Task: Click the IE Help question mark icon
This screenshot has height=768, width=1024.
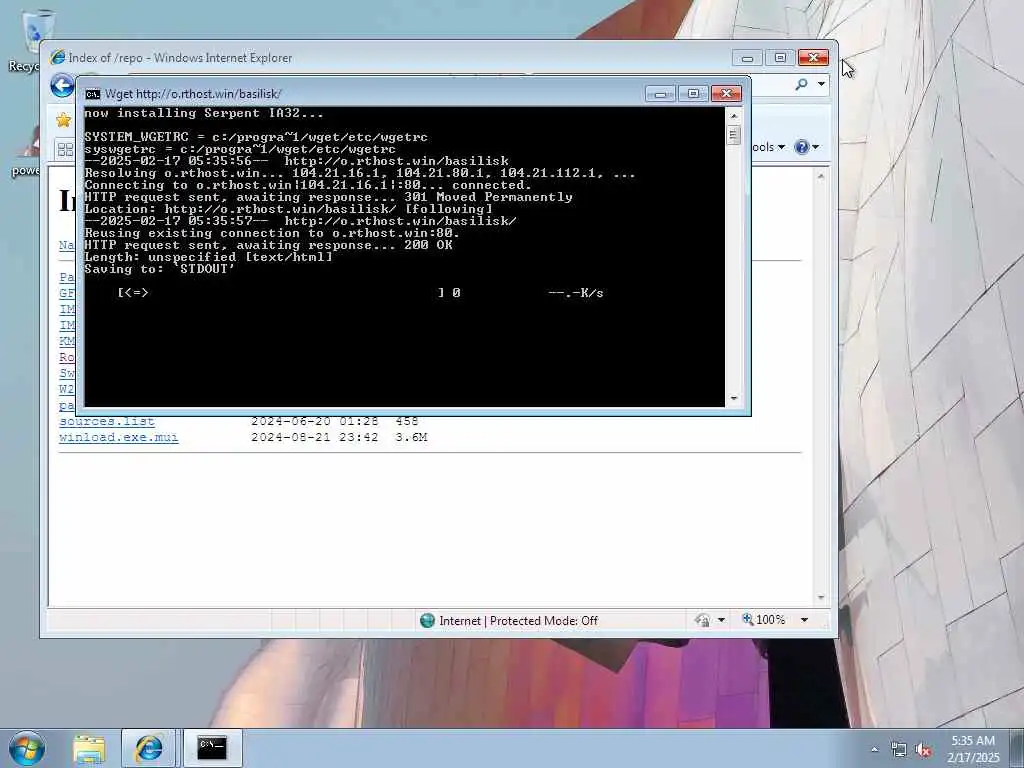Action: click(x=801, y=148)
